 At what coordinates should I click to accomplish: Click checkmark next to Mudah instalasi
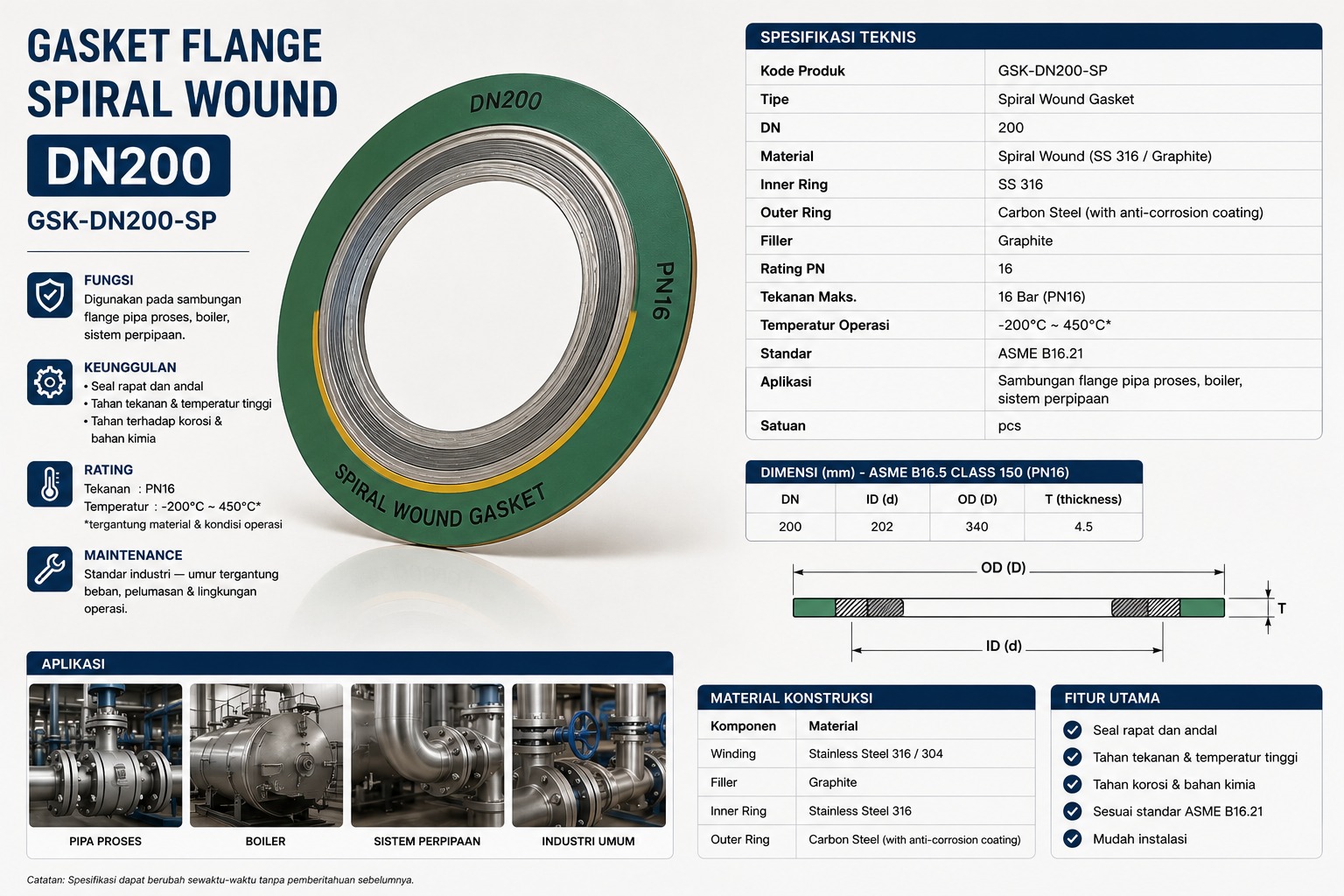[x=1072, y=838]
